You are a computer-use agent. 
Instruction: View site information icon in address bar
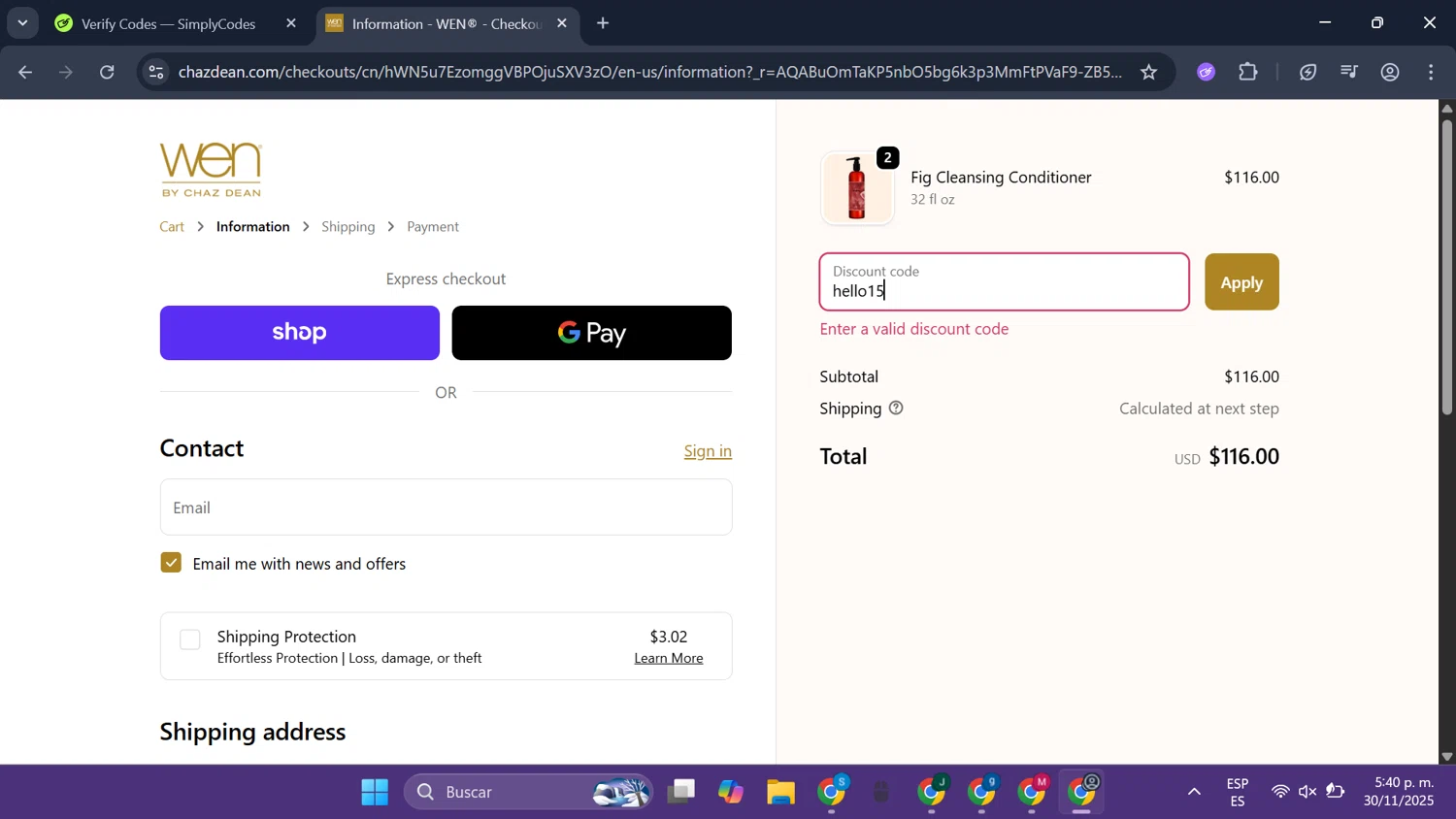pos(156,72)
